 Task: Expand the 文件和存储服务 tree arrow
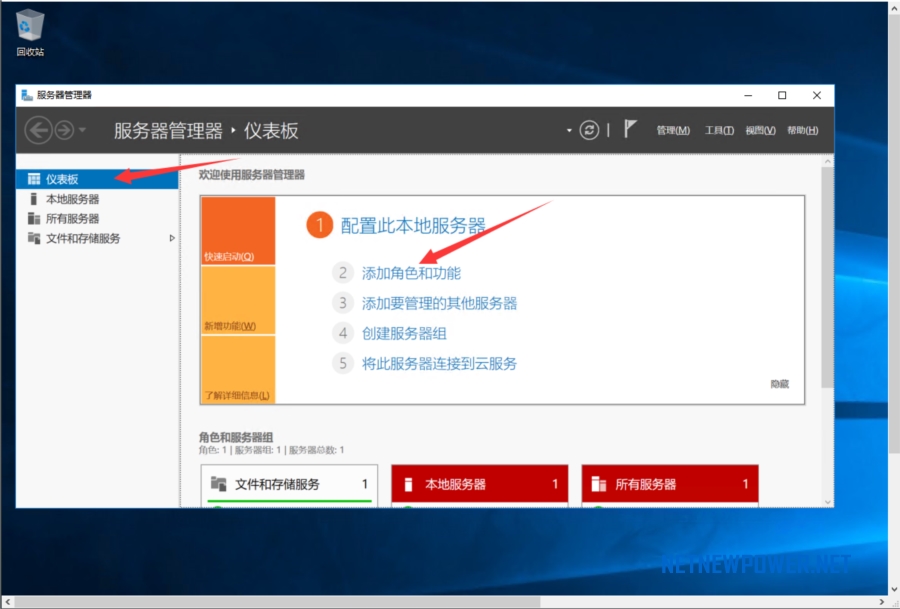pos(170,239)
